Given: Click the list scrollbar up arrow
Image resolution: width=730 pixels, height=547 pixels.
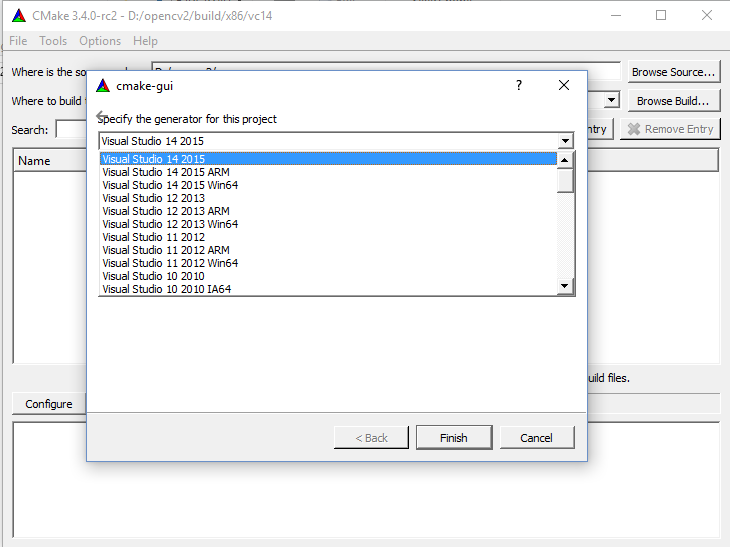Looking at the screenshot, I should 565,160.
